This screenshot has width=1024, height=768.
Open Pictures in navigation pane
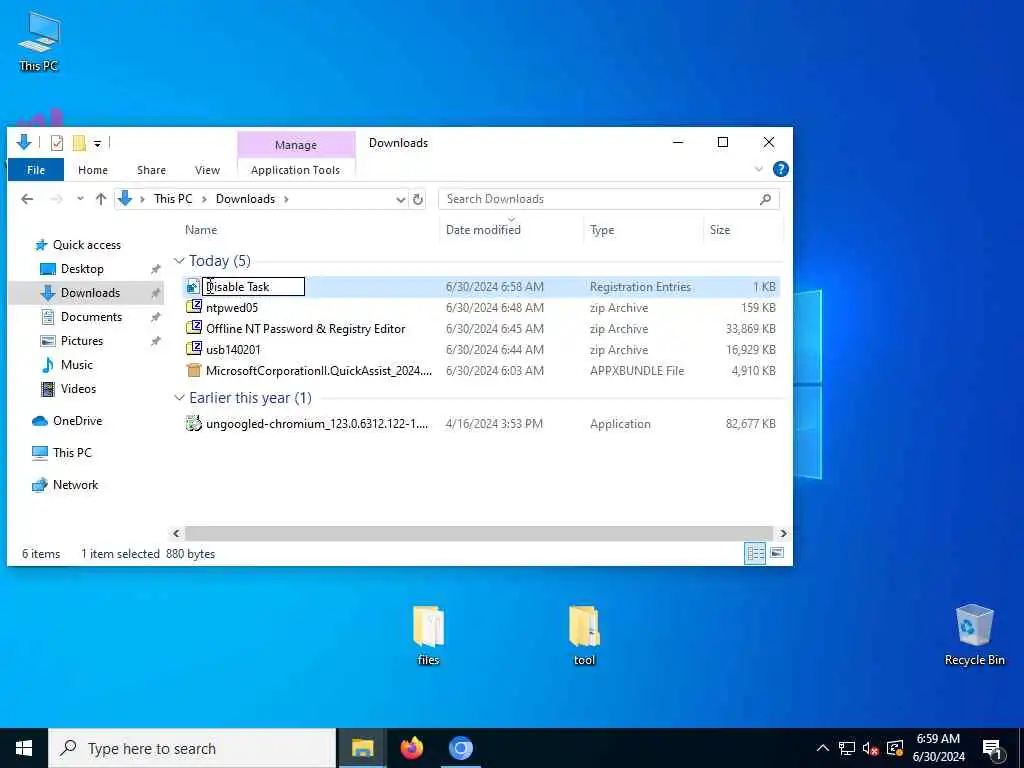[82, 341]
